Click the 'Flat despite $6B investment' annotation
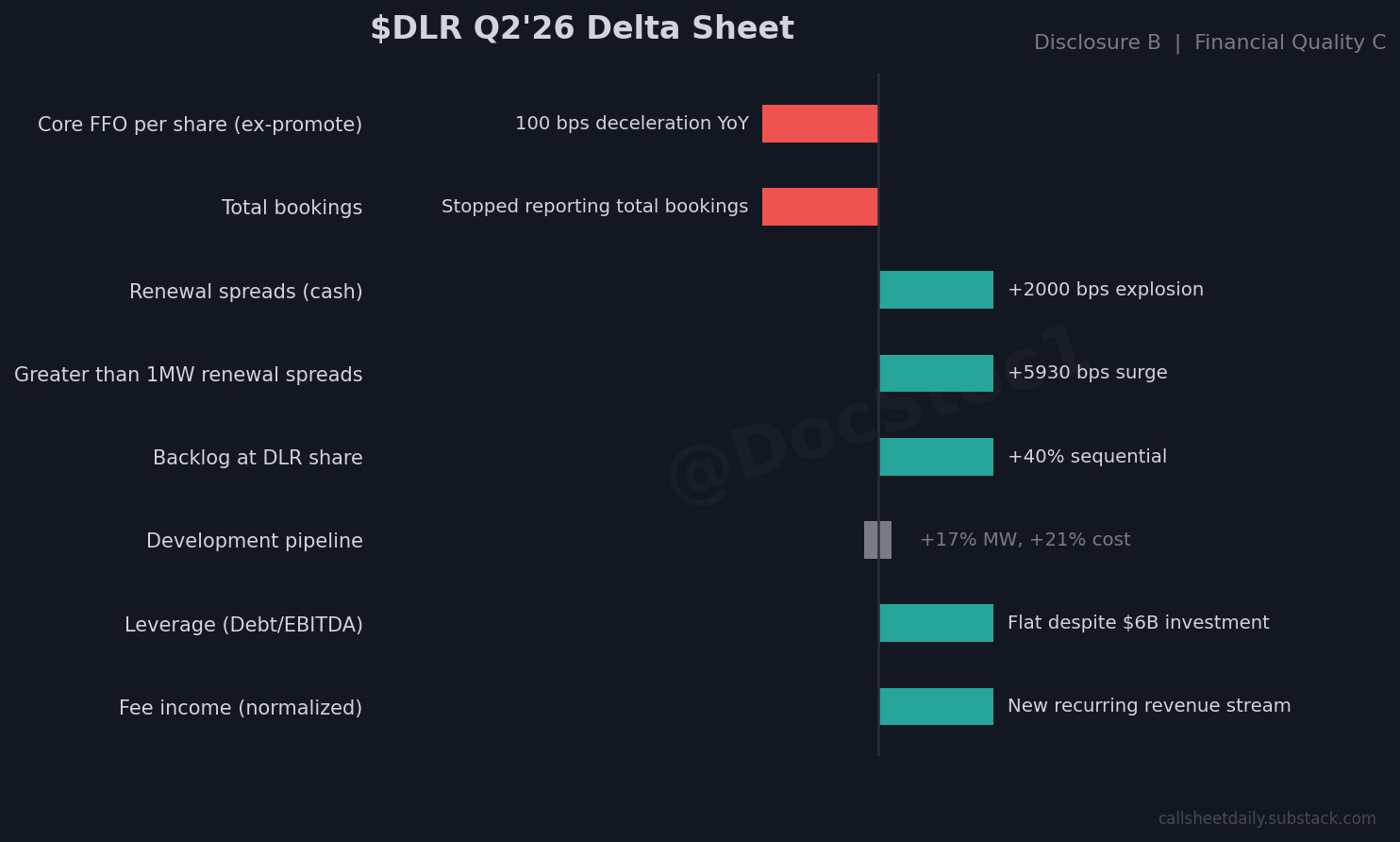Screen dimensions: 1400x842 pyautogui.click(x=1139, y=623)
